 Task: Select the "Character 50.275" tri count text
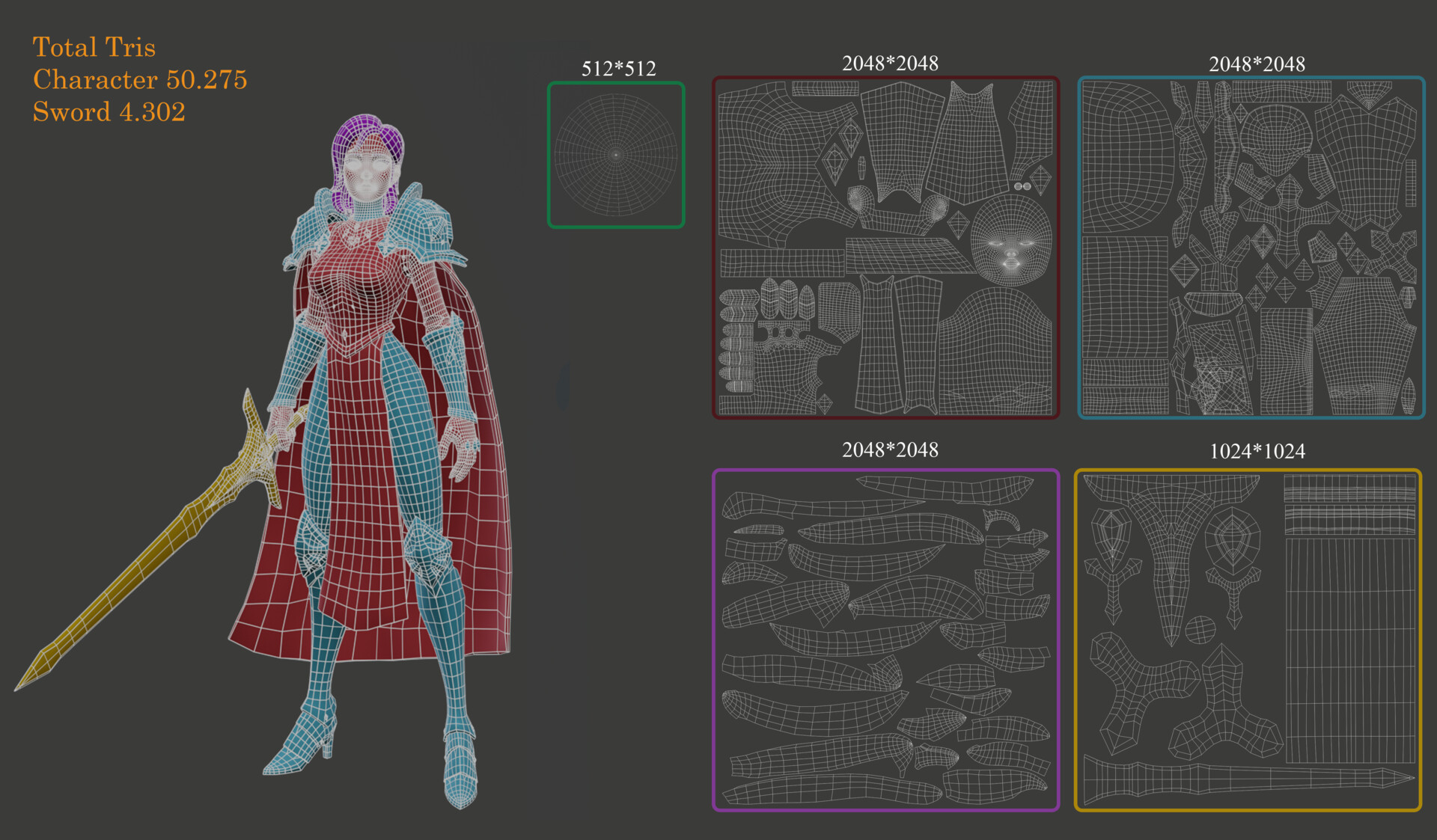[x=140, y=79]
